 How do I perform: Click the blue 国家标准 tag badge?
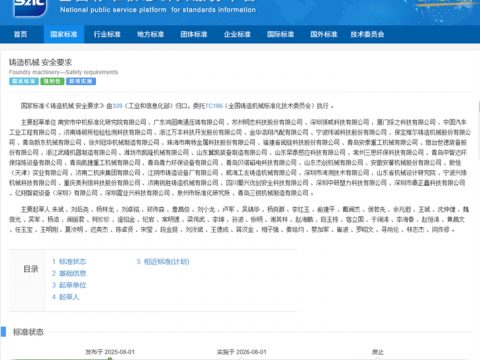(x=24, y=81)
